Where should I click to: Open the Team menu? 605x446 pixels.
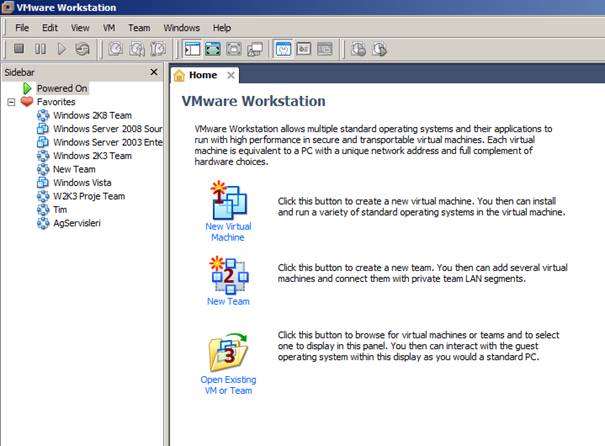(x=139, y=28)
